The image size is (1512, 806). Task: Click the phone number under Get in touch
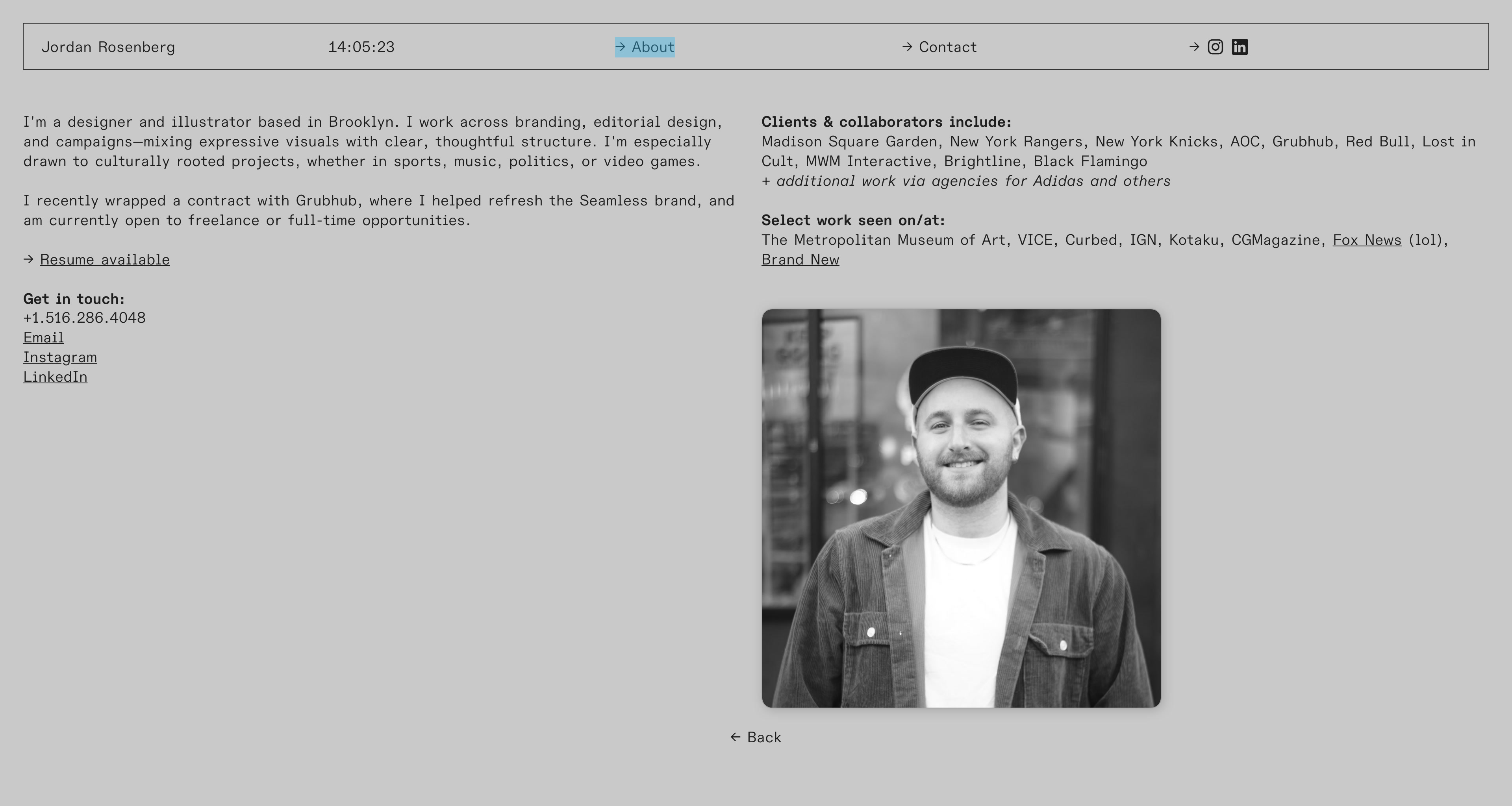85,318
